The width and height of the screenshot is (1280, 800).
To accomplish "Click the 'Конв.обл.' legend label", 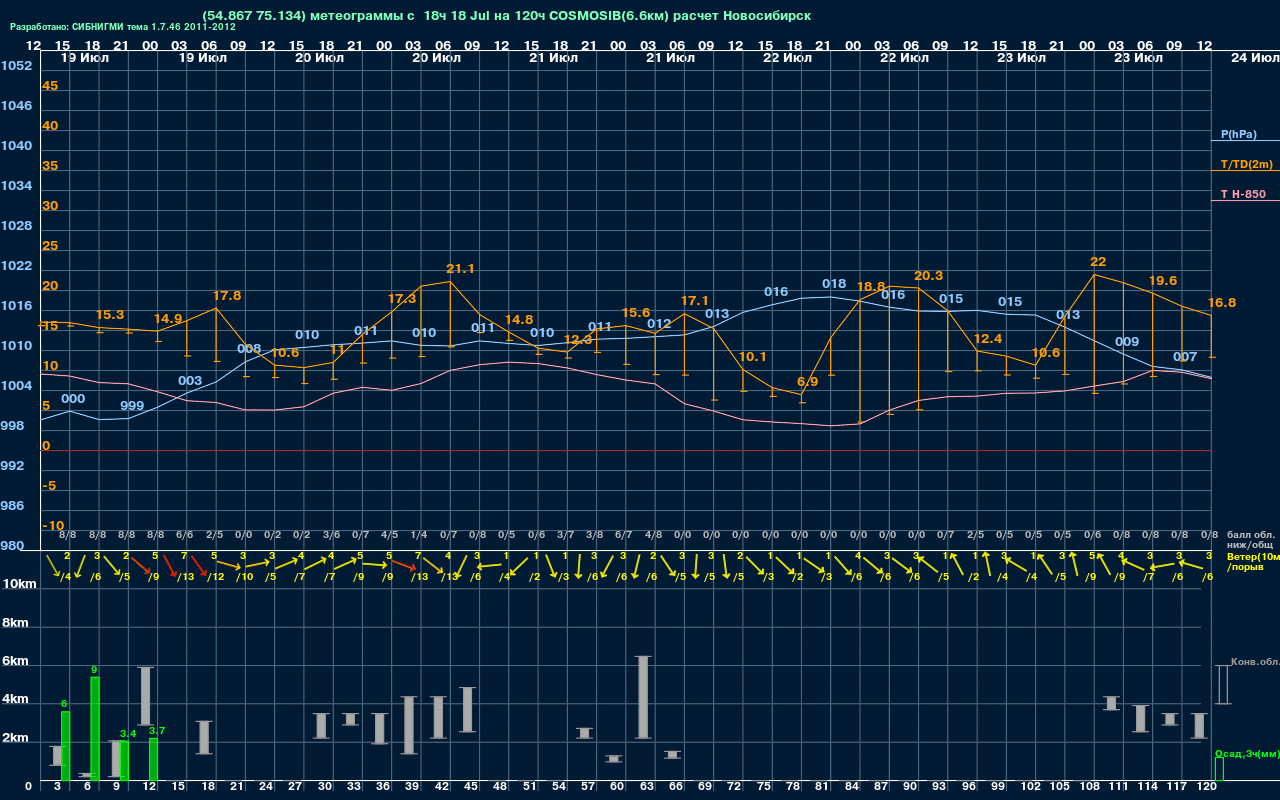I will point(1255,662).
